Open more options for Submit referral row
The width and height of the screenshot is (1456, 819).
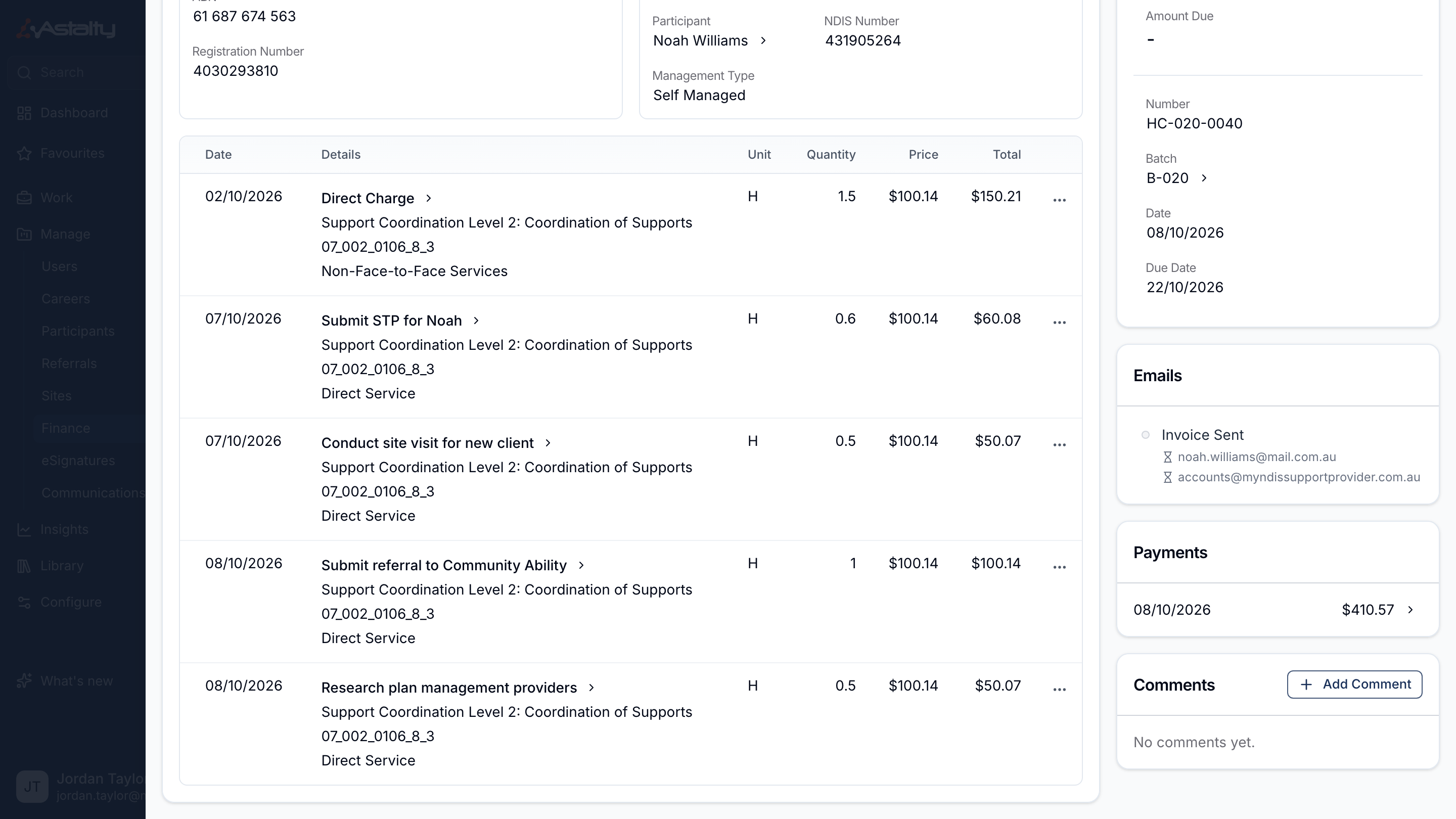coord(1059,567)
